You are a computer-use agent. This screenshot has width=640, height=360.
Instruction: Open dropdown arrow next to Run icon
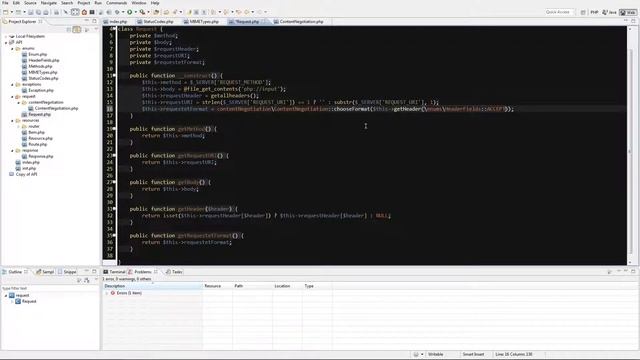point(136,12)
